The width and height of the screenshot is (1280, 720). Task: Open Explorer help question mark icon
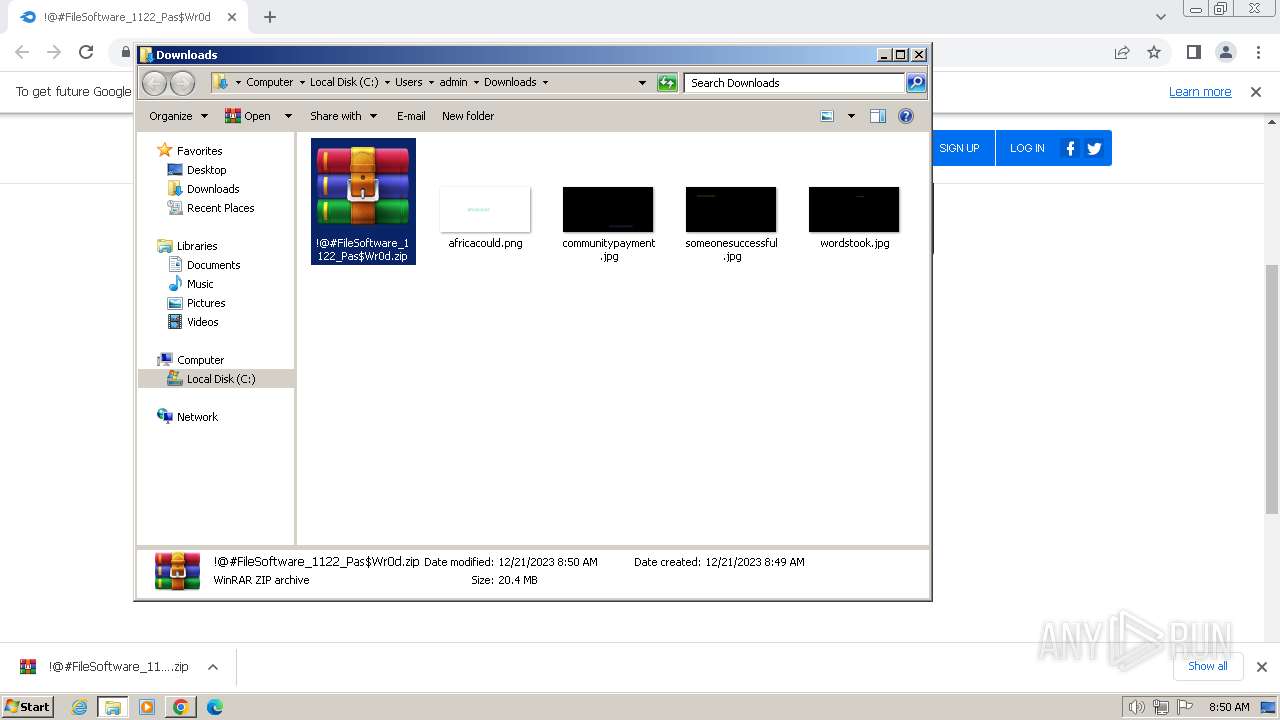click(x=906, y=116)
